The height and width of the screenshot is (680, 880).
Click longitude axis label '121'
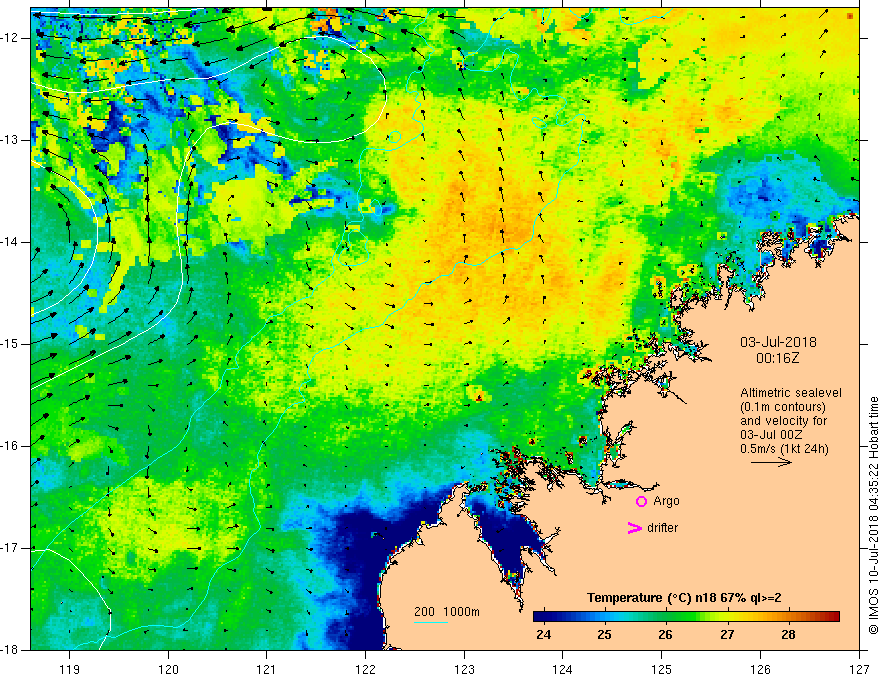pyautogui.click(x=267, y=669)
